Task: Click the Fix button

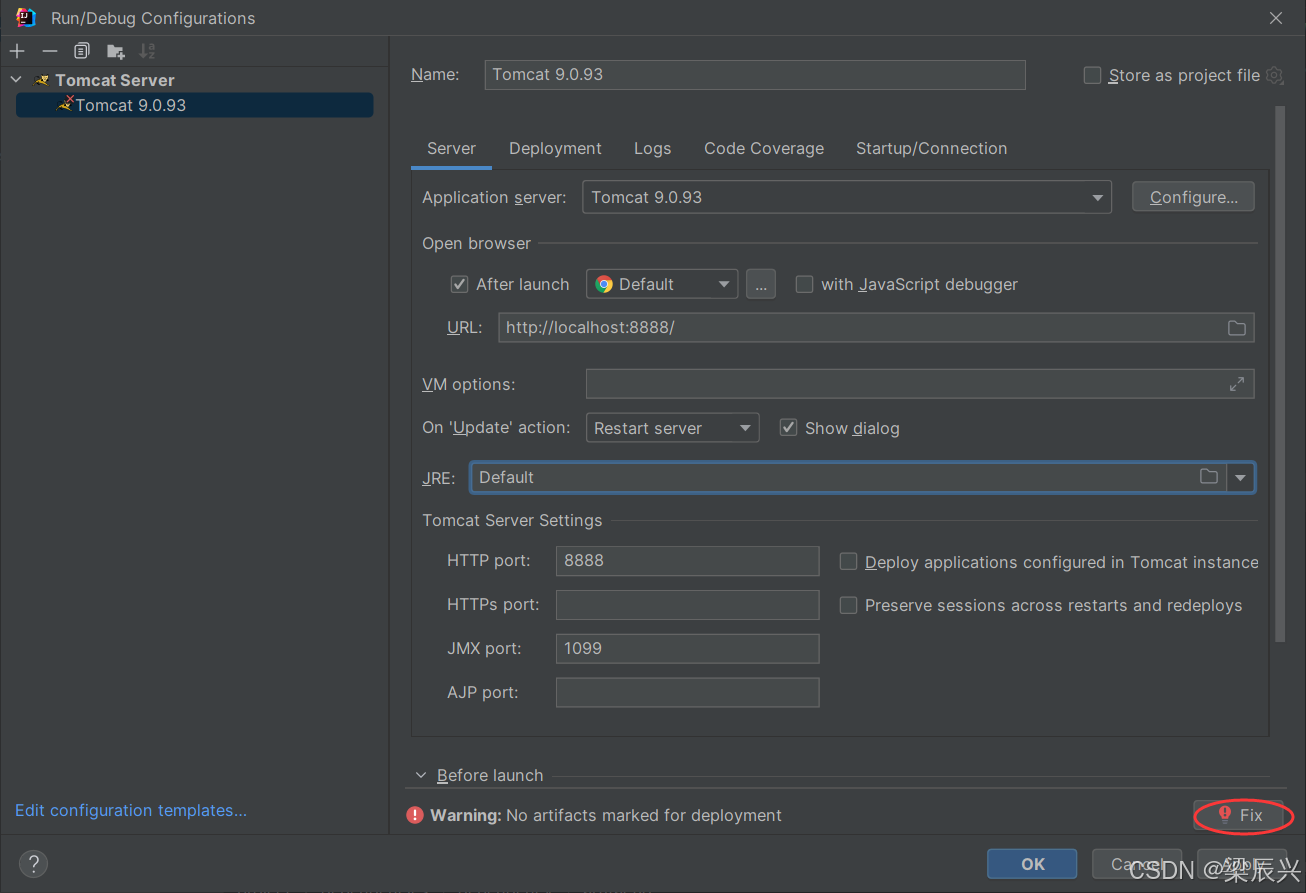Action: (1240, 816)
